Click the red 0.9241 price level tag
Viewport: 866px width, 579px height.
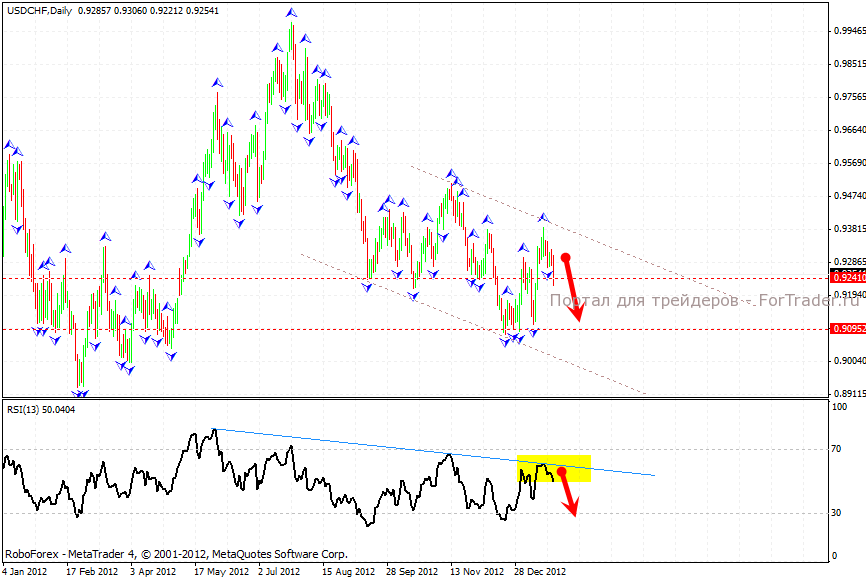point(847,278)
